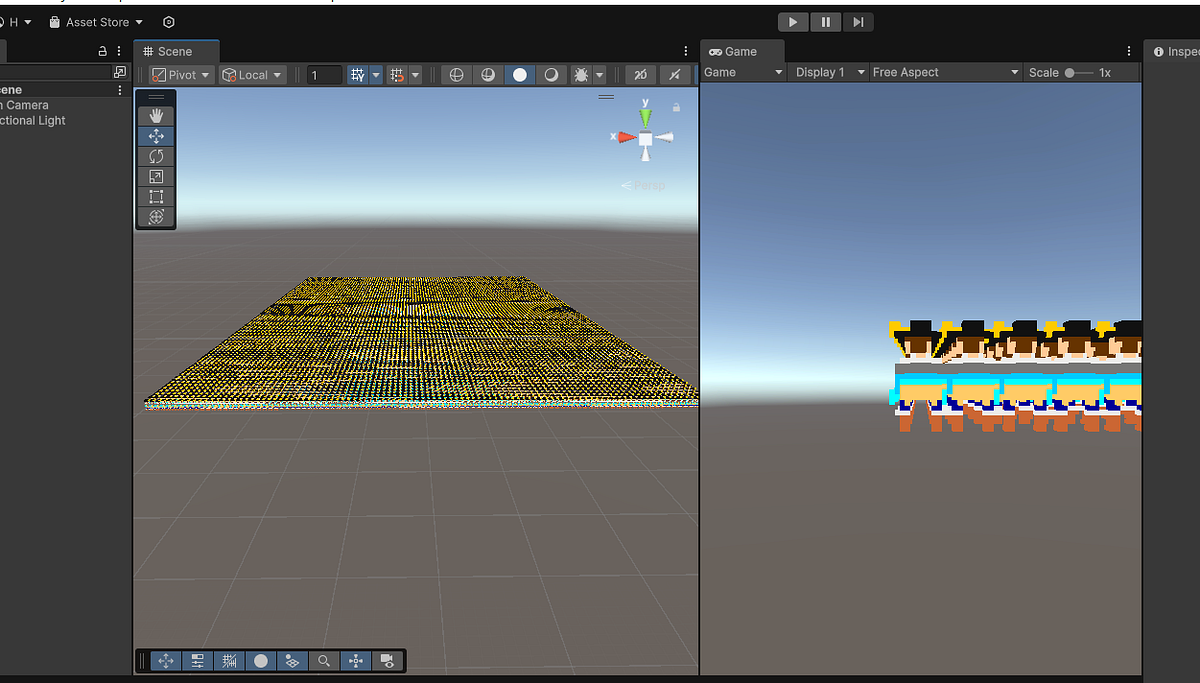The height and width of the screenshot is (683, 1200).
Task: Adjust the Game view Scale slider
Action: click(x=1070, y=72)
